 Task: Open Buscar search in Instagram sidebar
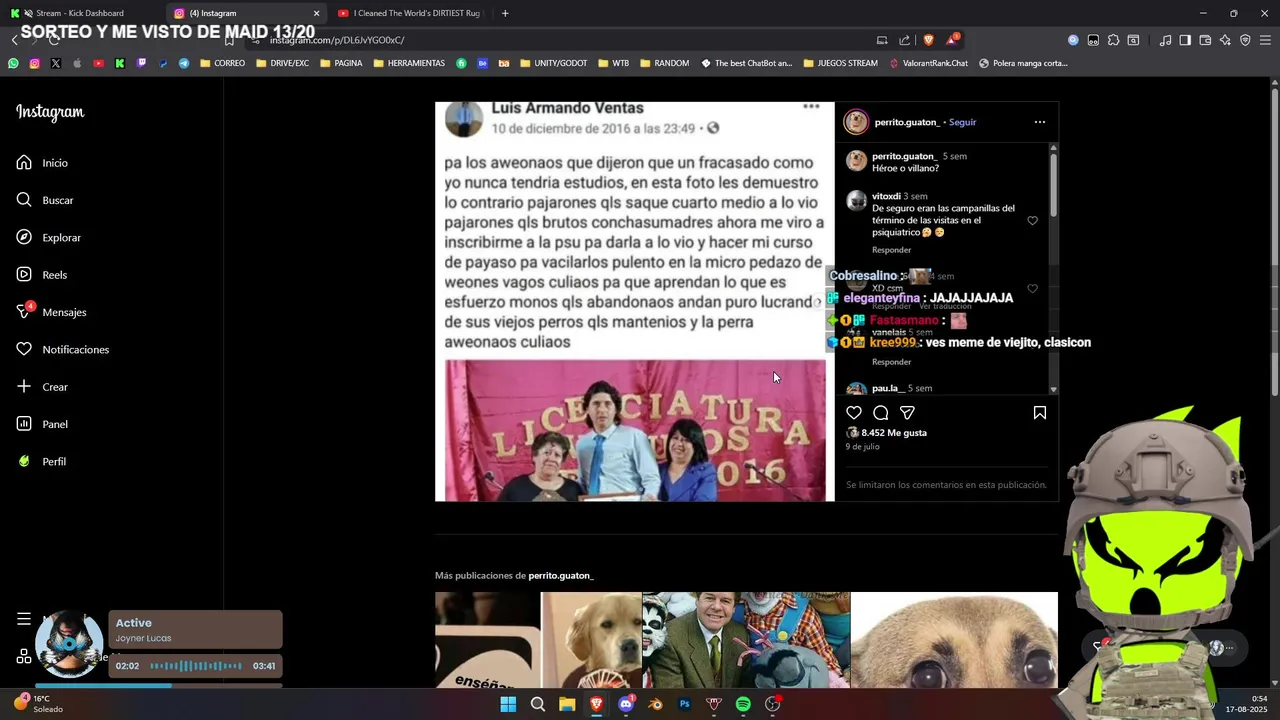tap(45, 200)
